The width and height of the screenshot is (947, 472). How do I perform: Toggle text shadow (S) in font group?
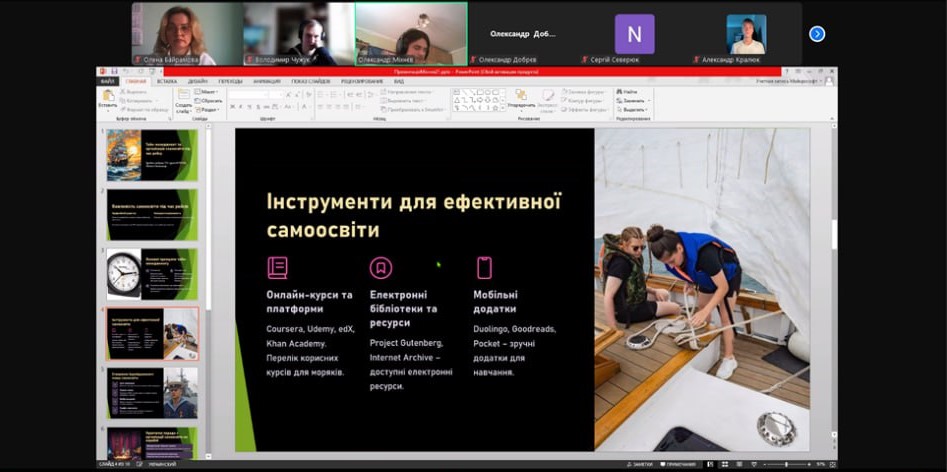pyautogui.click(x=257, y=107)
